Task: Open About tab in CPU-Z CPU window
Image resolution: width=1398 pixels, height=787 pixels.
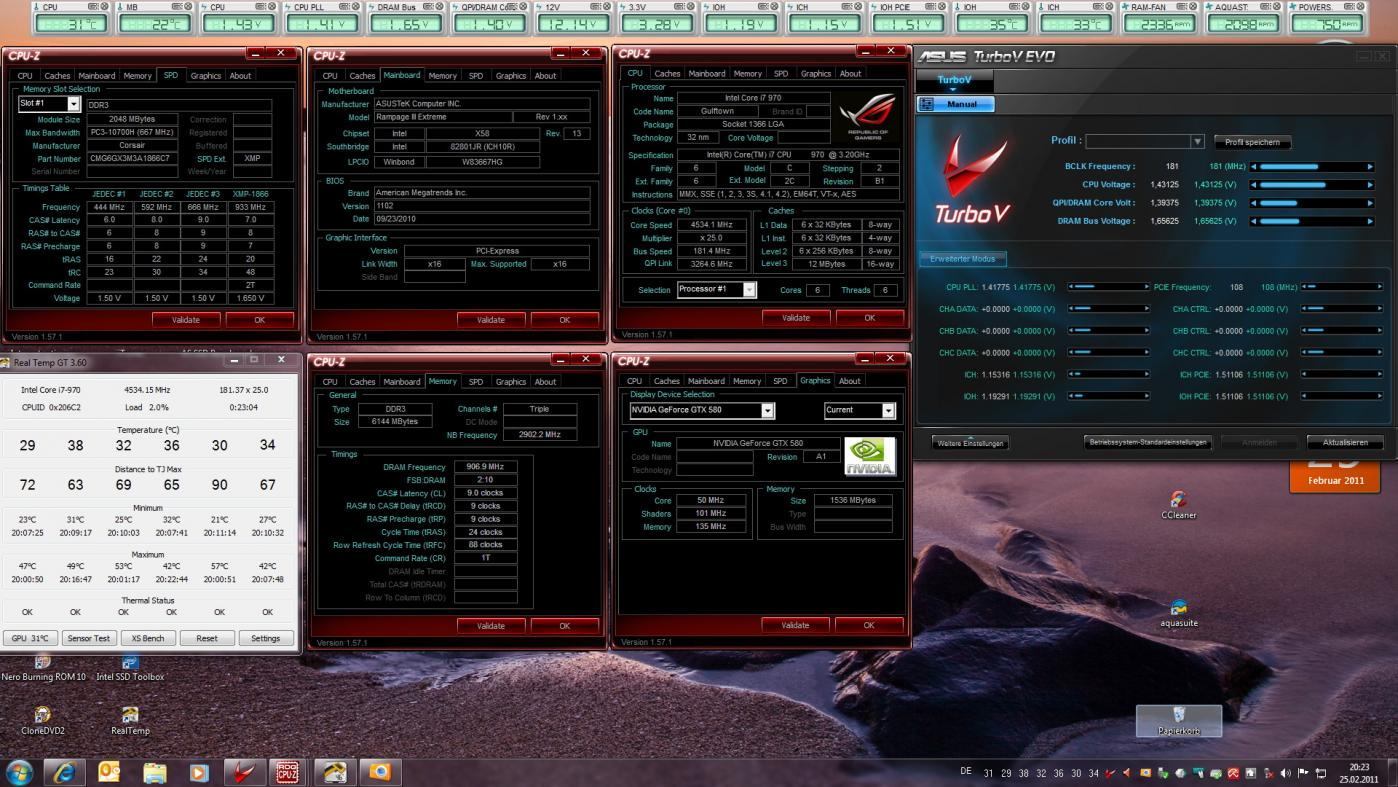Action: tap(850, 73)
